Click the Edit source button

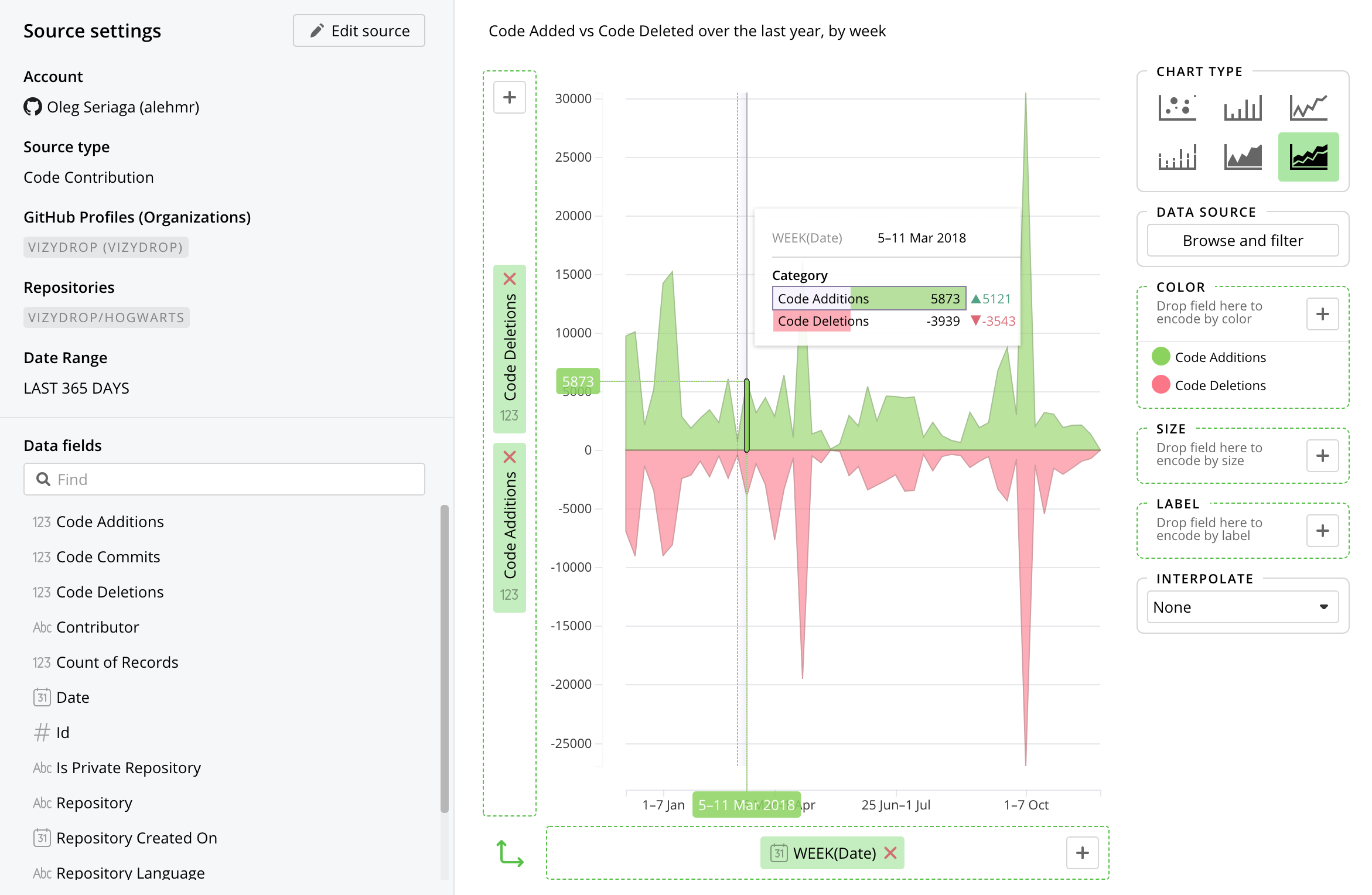click(x=359, y=30)
